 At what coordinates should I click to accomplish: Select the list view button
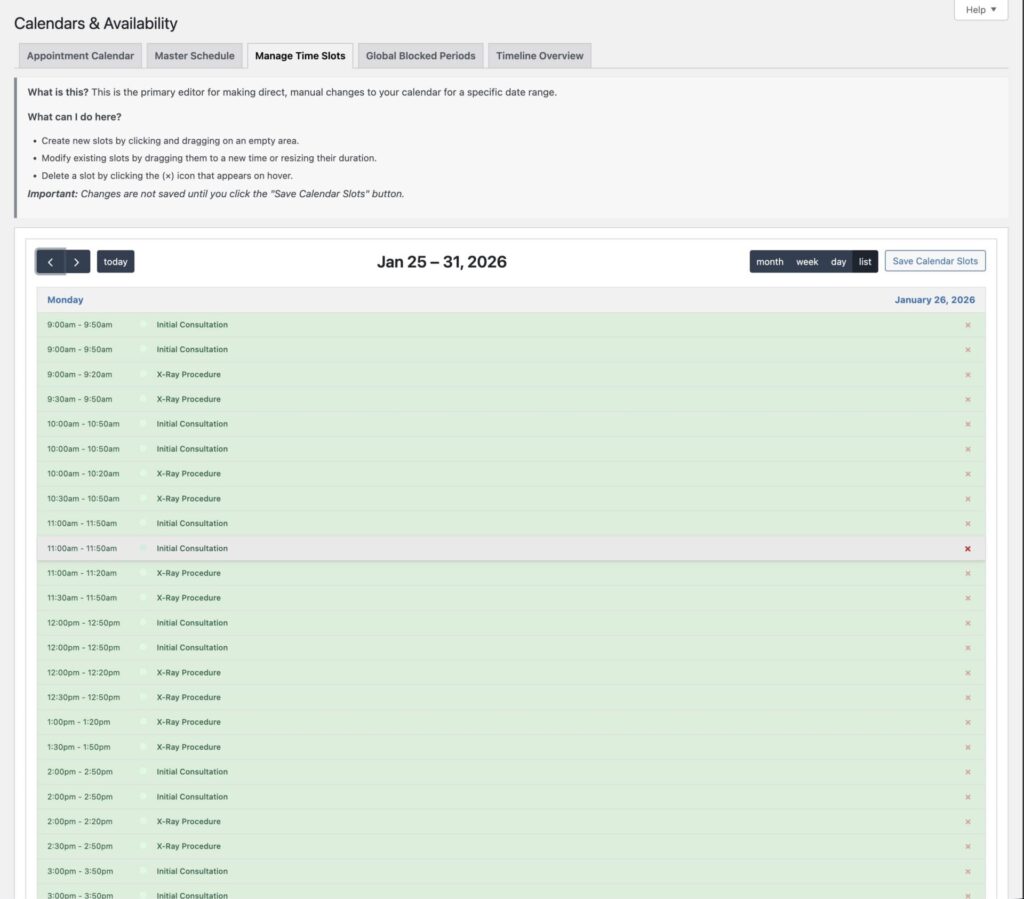[865, 262]
